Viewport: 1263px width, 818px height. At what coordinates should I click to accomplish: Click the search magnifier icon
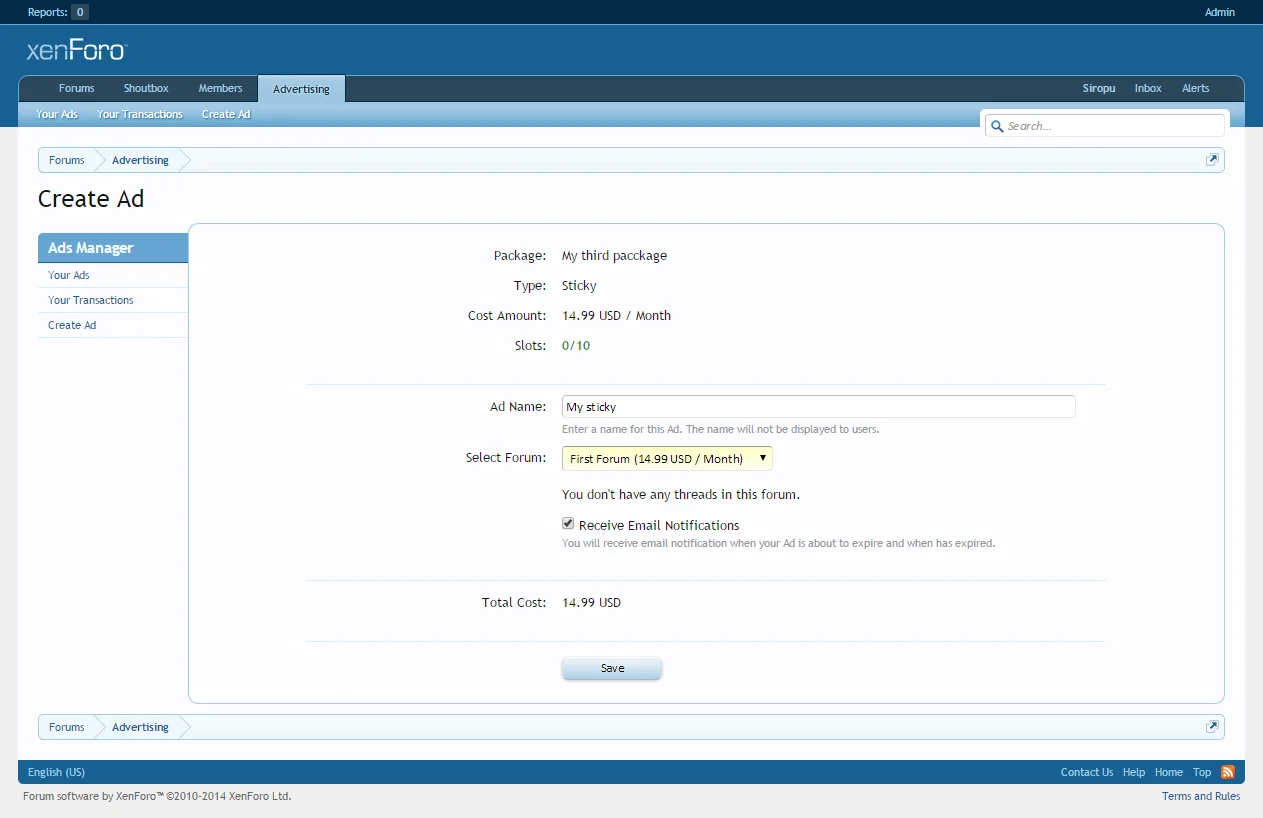[x=996, y=125]
